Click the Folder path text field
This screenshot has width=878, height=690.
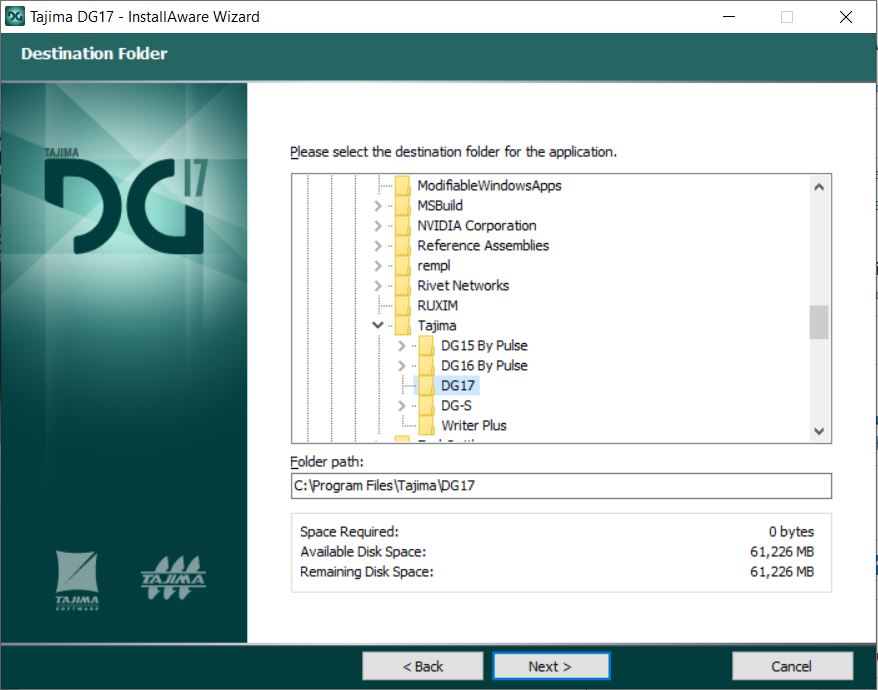(561, 486)
